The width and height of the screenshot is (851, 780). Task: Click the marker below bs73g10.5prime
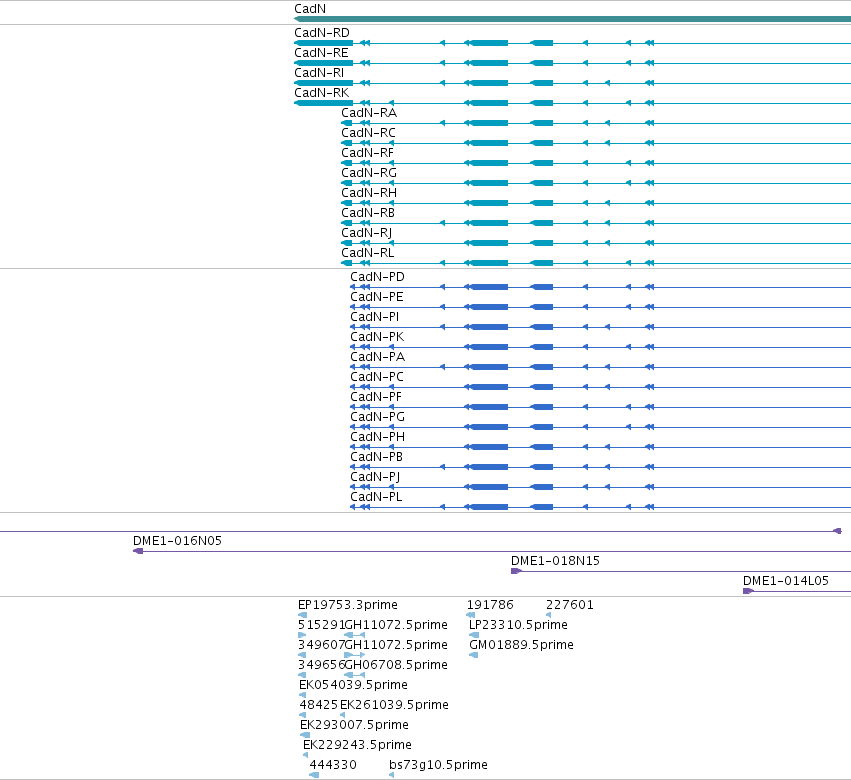pos(392,775)
